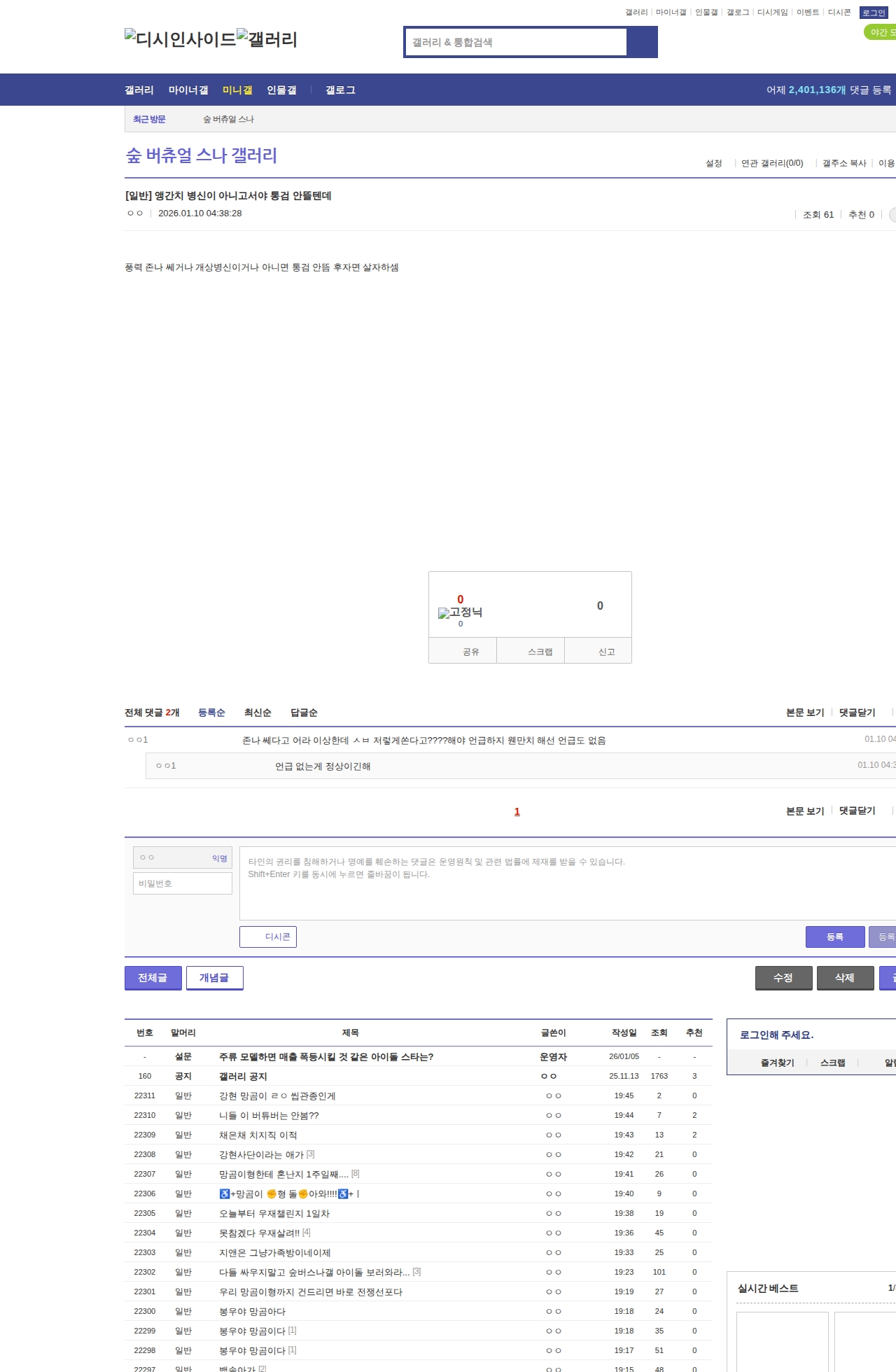
Task: Click 본문 보기 below the comment list
Action: (805, 811)
